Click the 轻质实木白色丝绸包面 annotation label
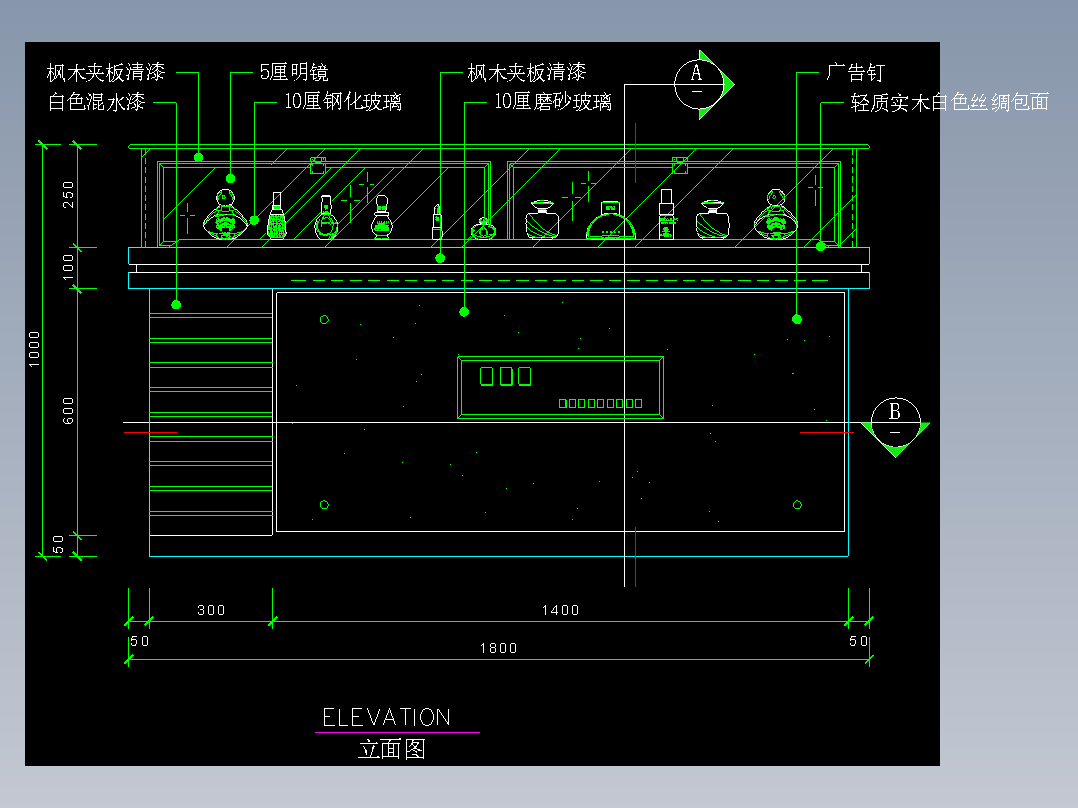 [x=949, y=102]
